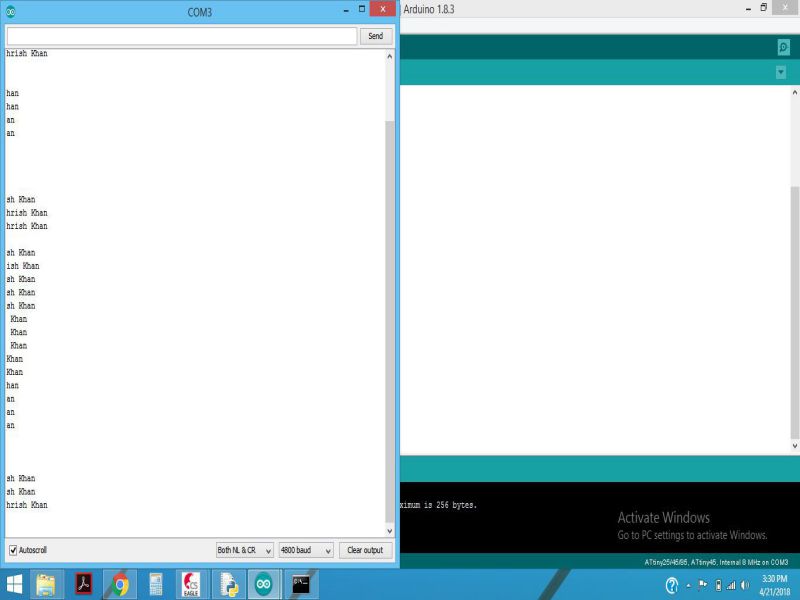Click the Arduino 1.8.3 title text

[429, 9]
